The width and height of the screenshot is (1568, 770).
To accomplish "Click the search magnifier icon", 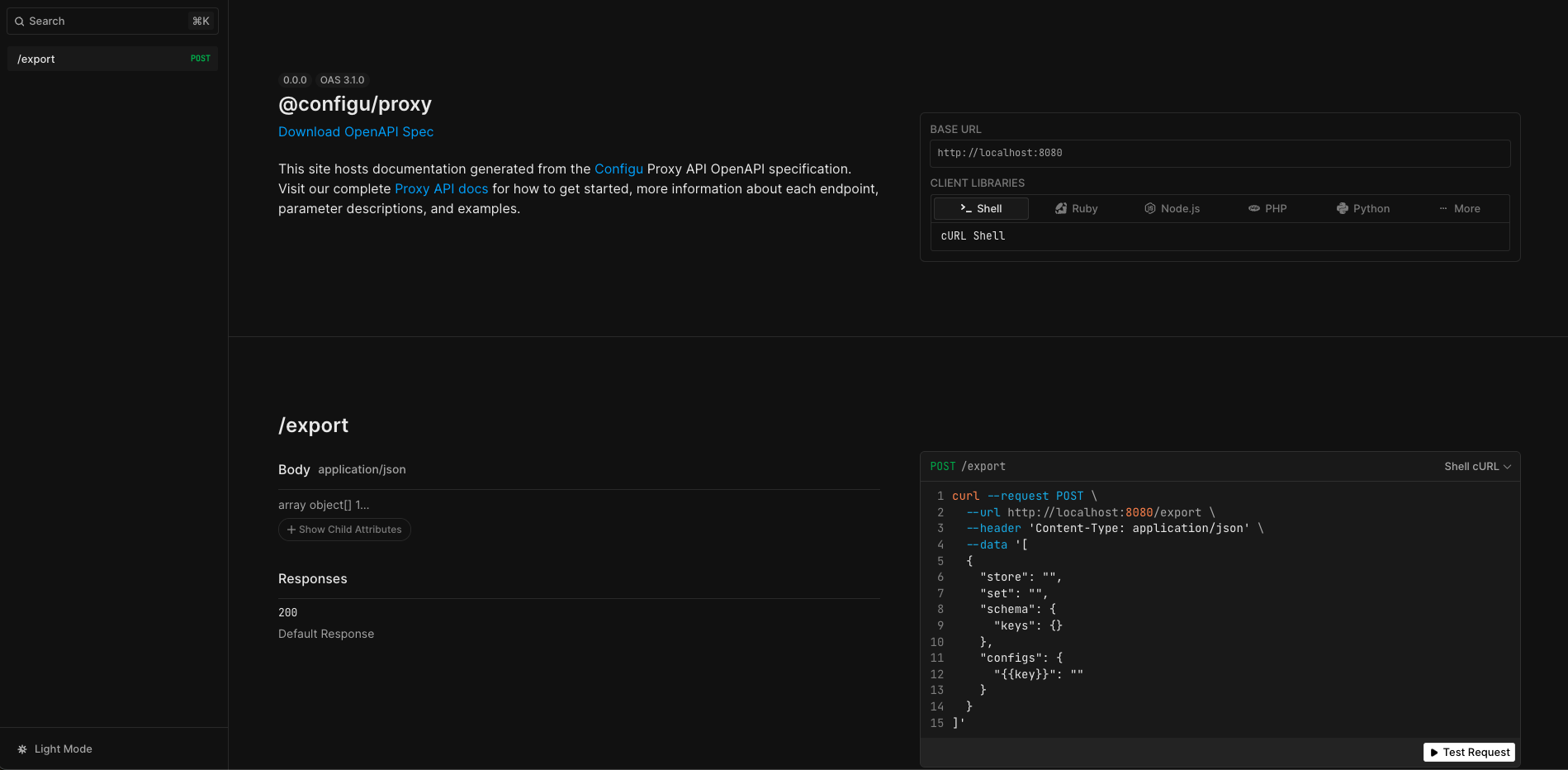I will [x=19, y=21].
